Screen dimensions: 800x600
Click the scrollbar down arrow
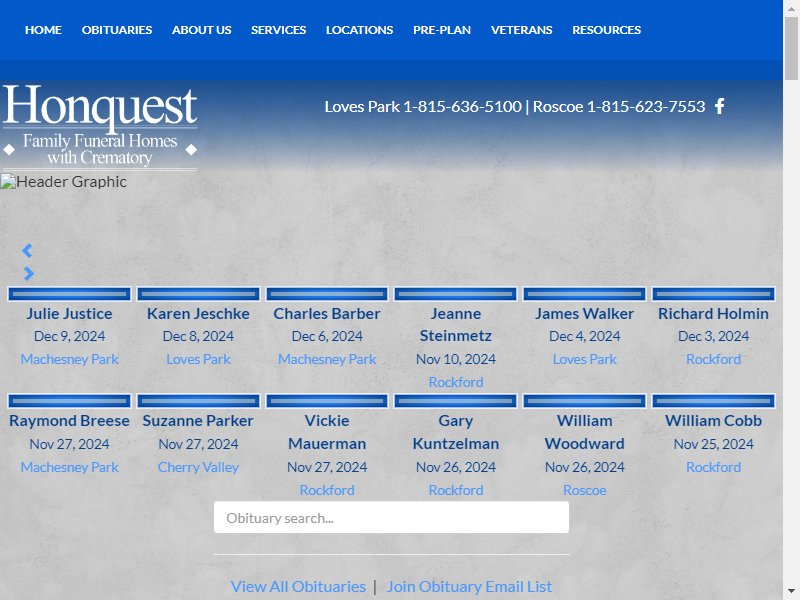791,592
